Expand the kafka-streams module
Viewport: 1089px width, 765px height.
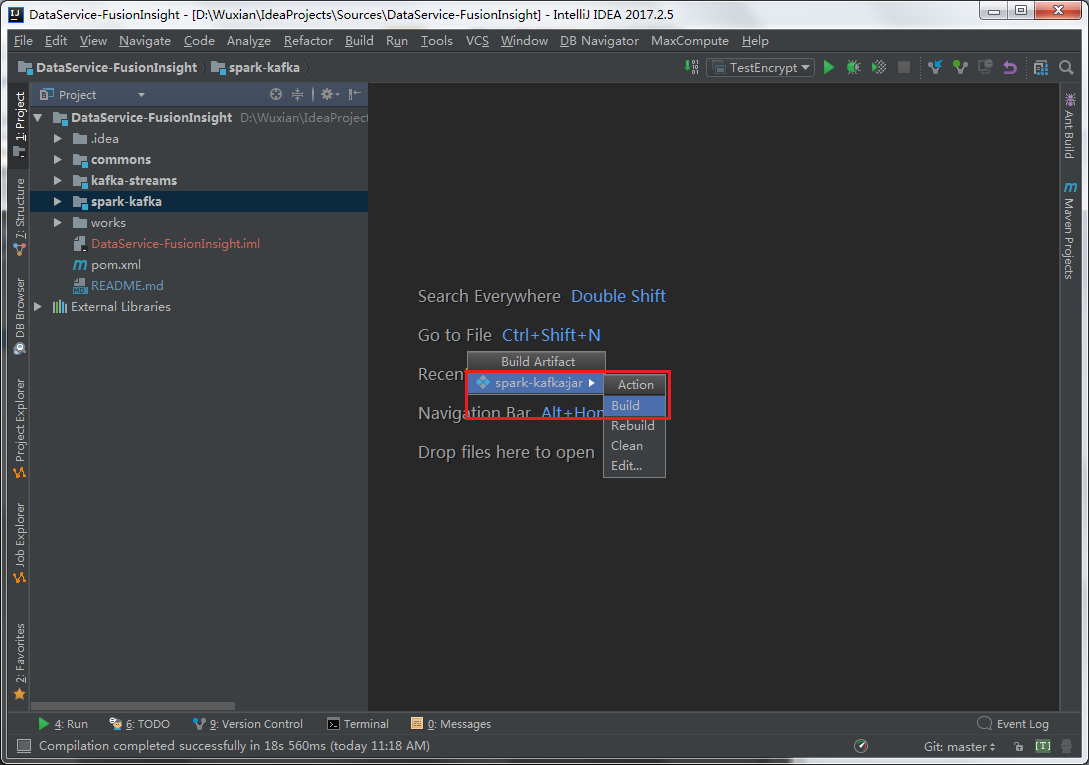click(x=58, y=180)
